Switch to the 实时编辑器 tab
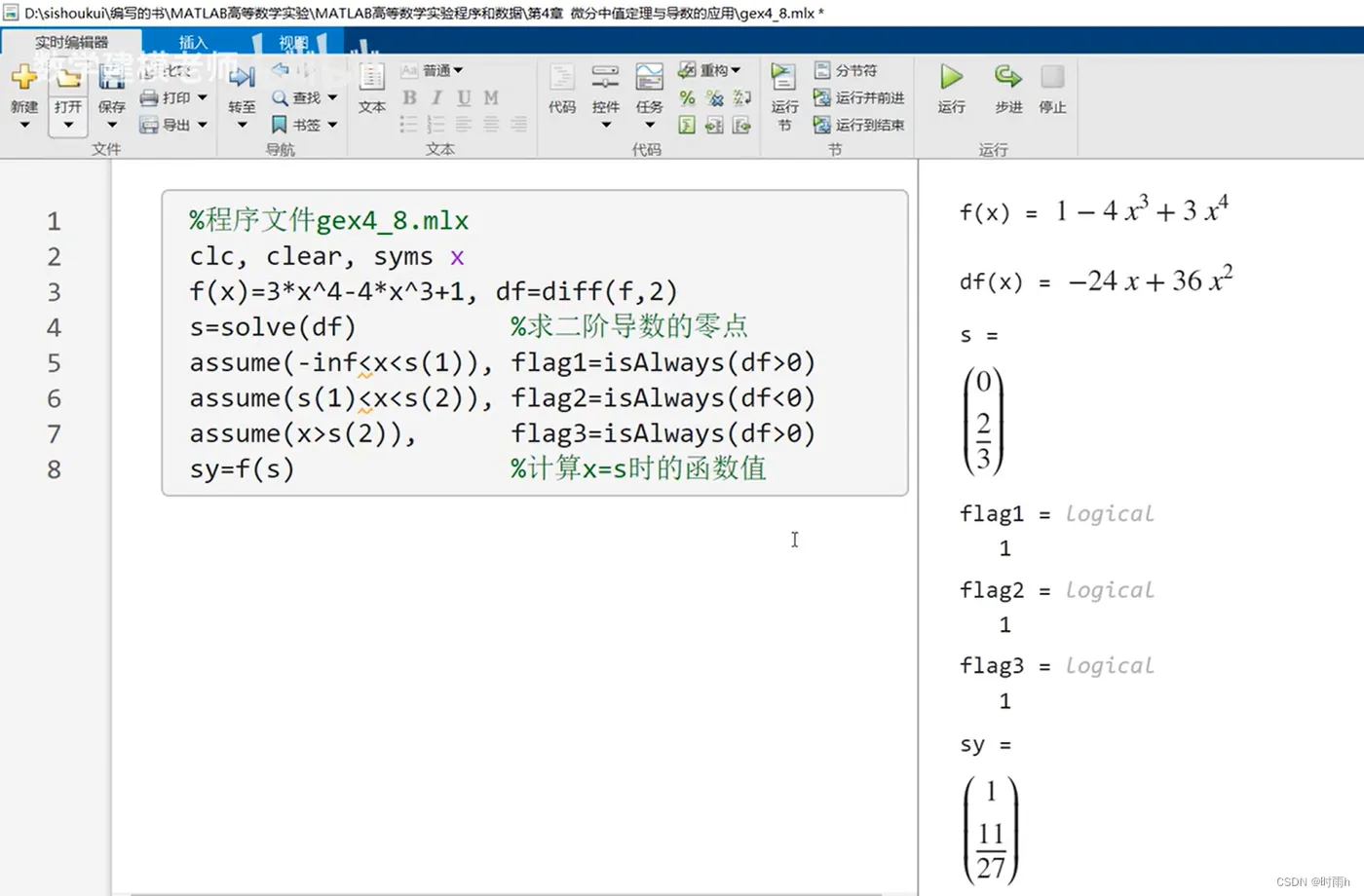 point(72,42)
